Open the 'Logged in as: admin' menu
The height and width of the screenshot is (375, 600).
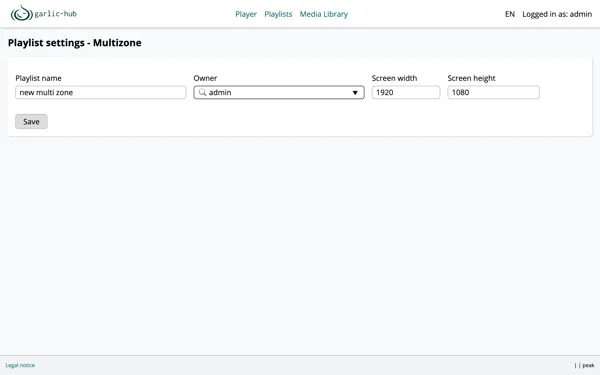tap(557, 14)
